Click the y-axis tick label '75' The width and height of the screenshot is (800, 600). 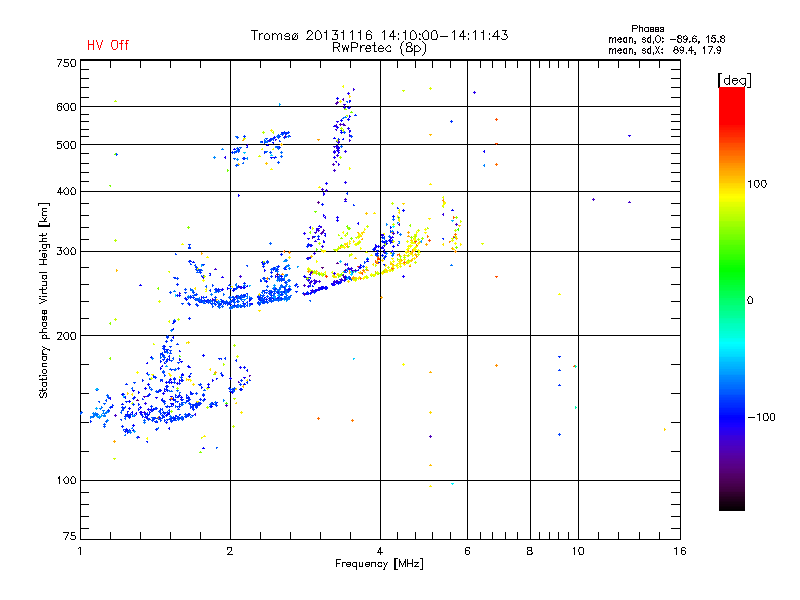[x=70, y=536]
